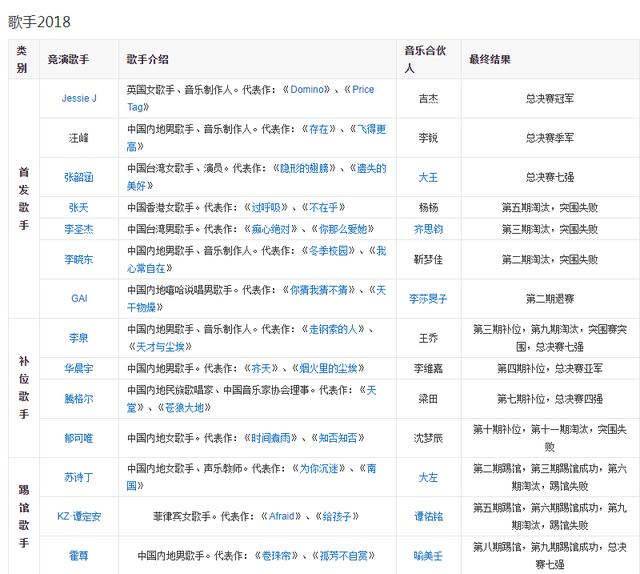
Task: Select the partner name 王乔
Action: click(428, 338)
